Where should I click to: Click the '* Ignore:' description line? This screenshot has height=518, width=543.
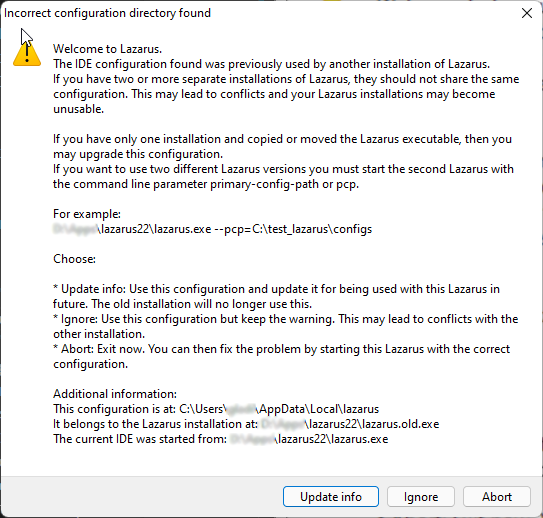click(x=285, y=319)
